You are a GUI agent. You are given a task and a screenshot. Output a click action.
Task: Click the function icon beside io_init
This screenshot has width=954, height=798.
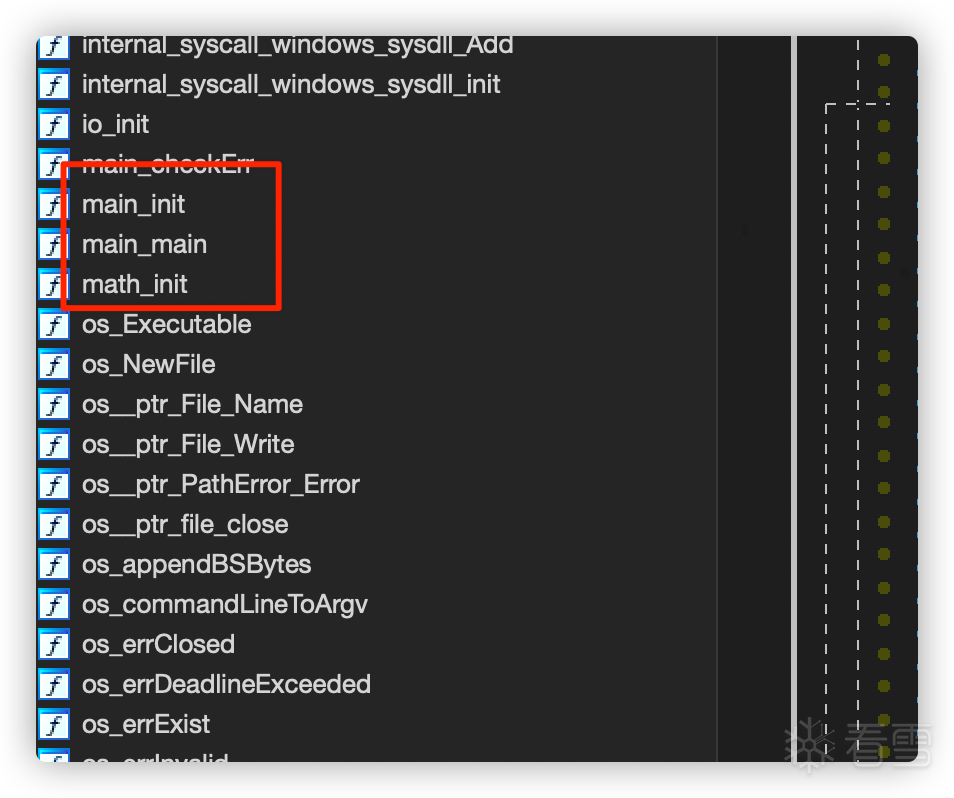click(x=53, y=125)
